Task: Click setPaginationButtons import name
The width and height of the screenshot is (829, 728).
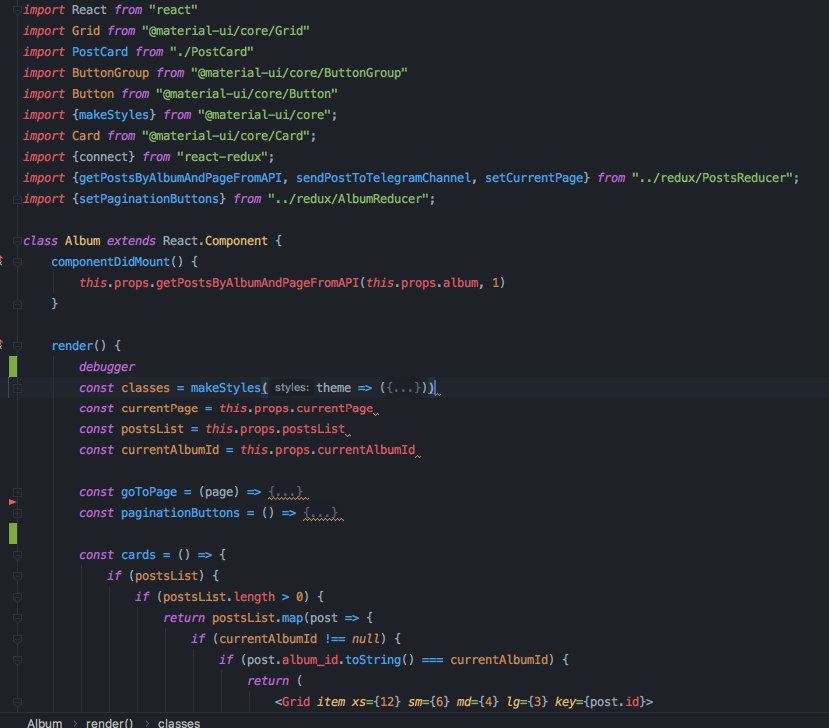Action: 149,199
